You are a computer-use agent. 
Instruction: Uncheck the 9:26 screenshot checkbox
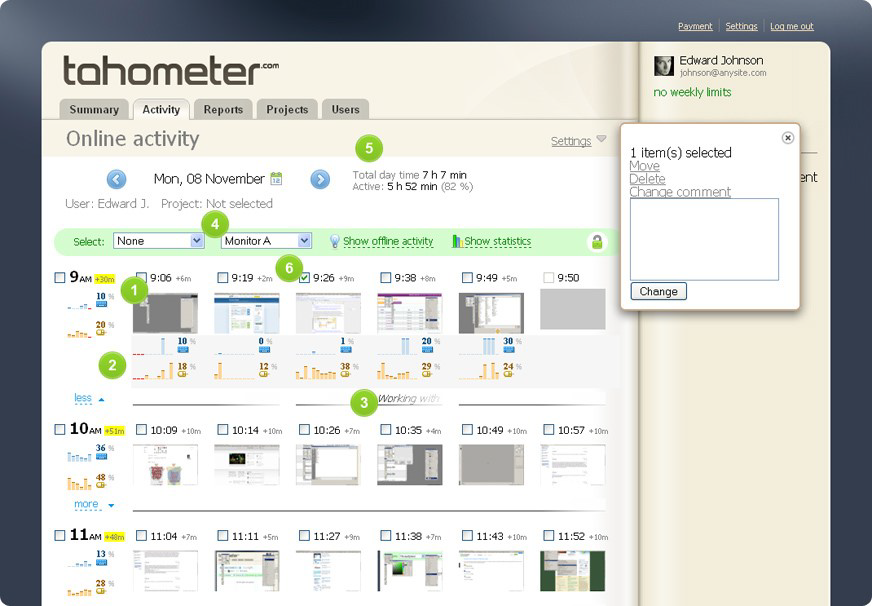pyautogui.click(x=304, y=277)
